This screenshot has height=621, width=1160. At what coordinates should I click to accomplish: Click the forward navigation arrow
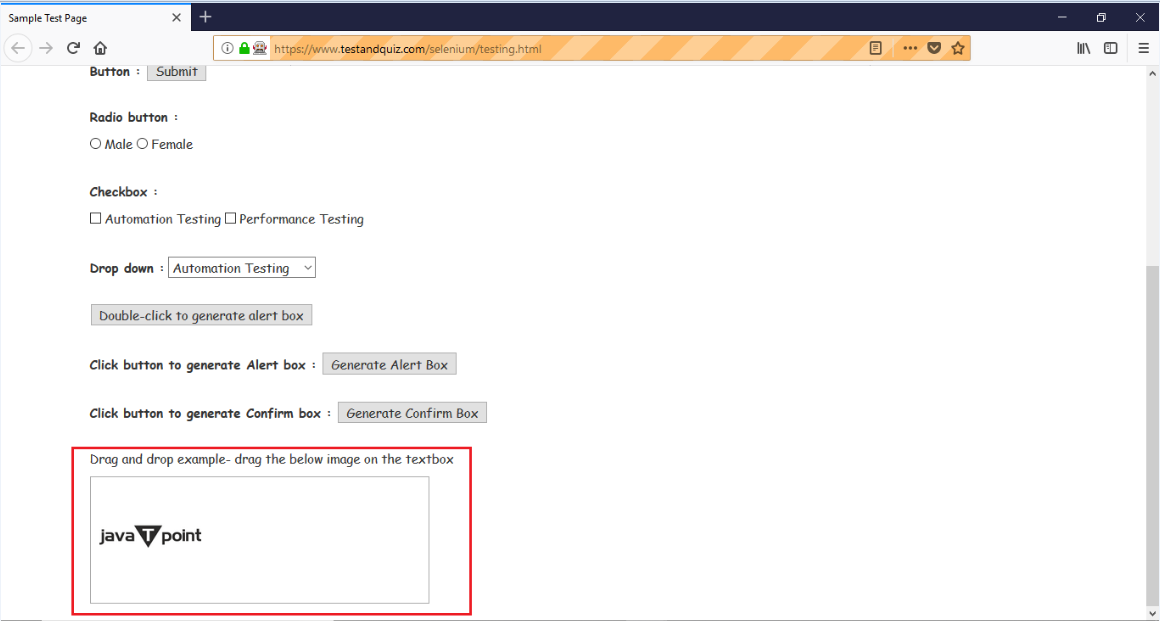45,47
